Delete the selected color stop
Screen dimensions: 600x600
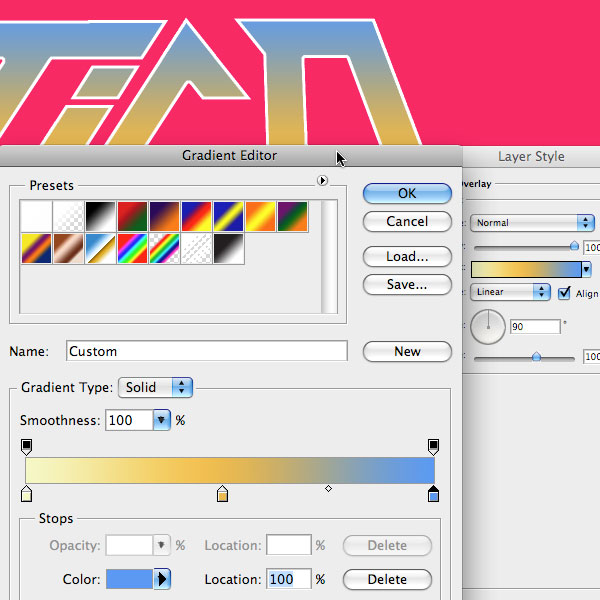pos(387,579)
